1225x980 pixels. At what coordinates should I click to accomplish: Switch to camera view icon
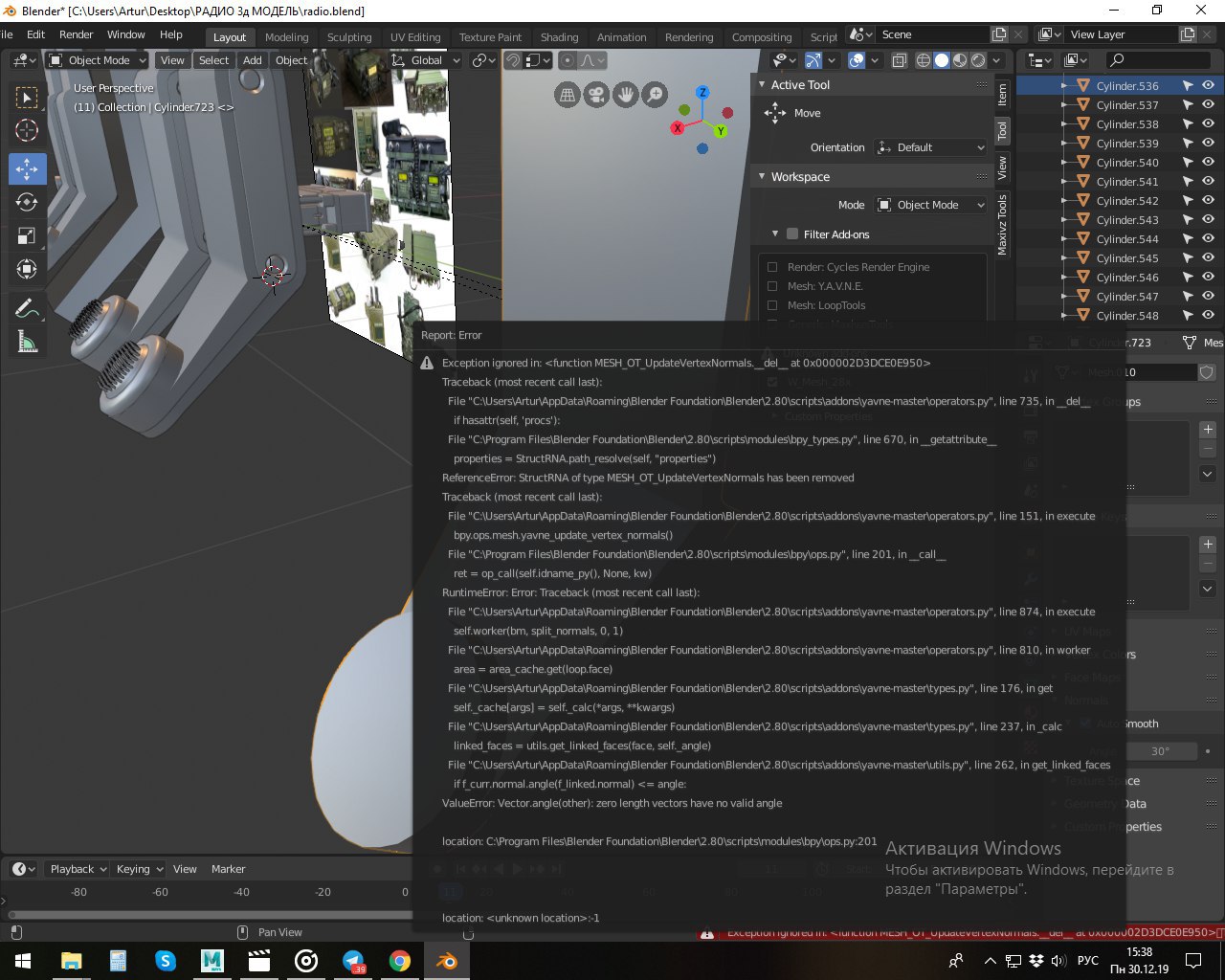(596, 95)
